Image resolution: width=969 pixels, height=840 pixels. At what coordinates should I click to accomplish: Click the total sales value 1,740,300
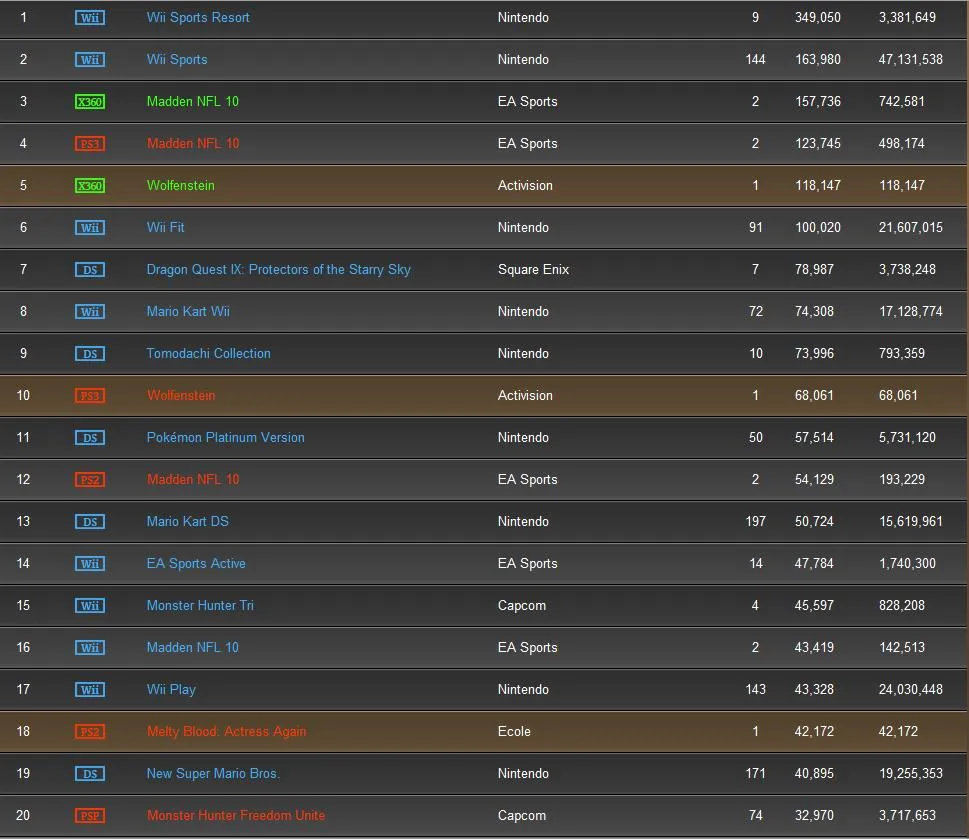click(907, 564)
